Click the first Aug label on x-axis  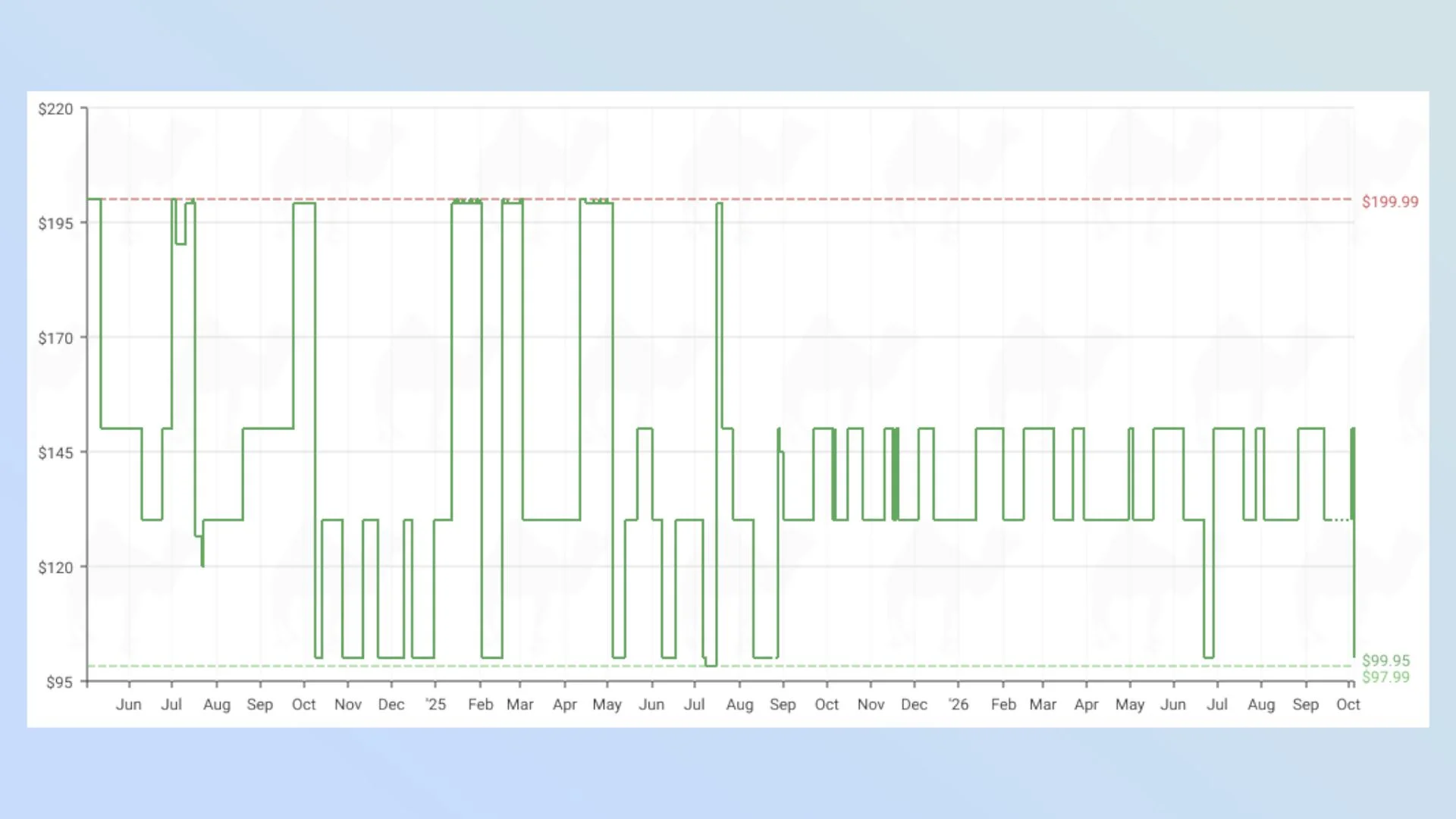pos(216,704)
